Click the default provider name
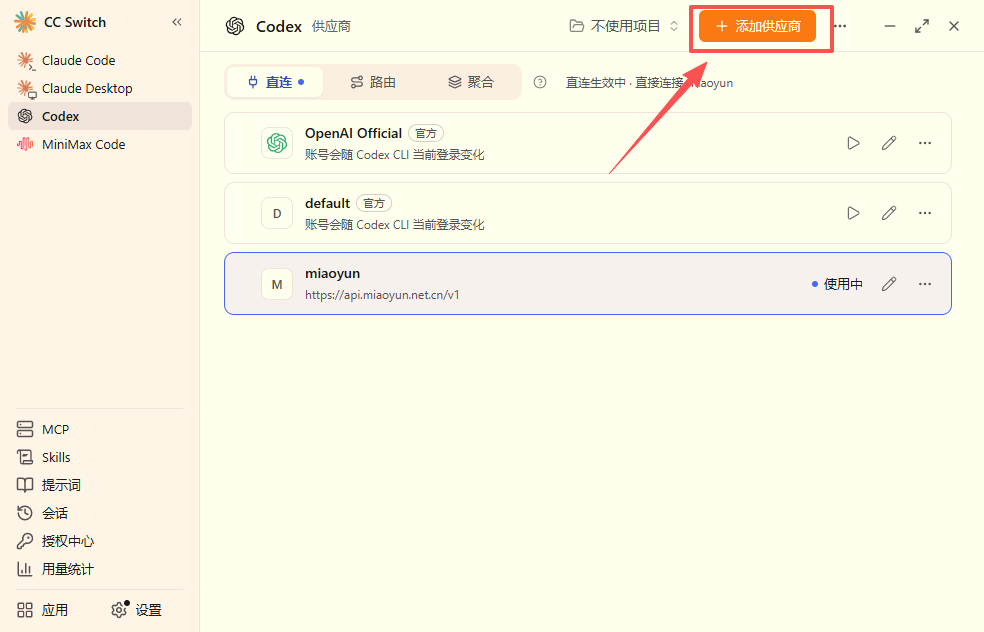 tap(328, 203)
